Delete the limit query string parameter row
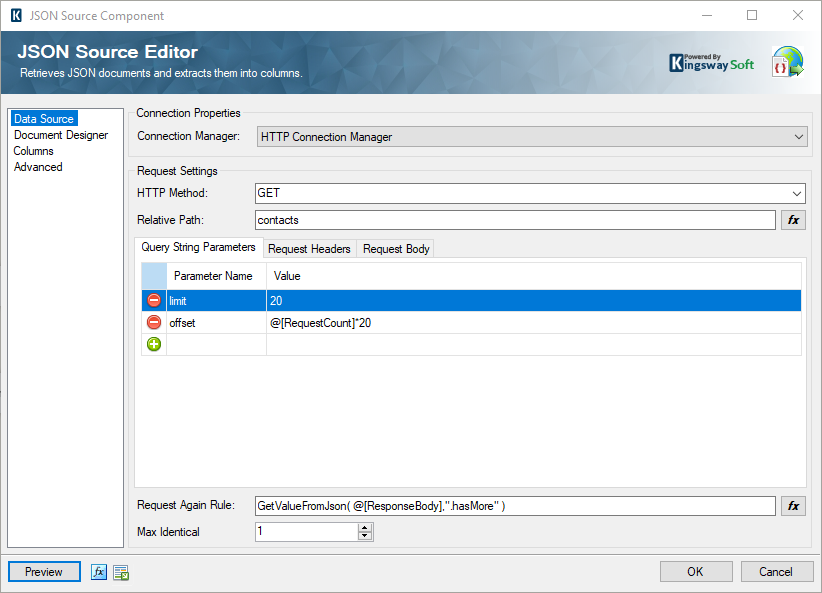Image resolution: width=822 pixels, height=593 pixels. click(x=154, y=300)
